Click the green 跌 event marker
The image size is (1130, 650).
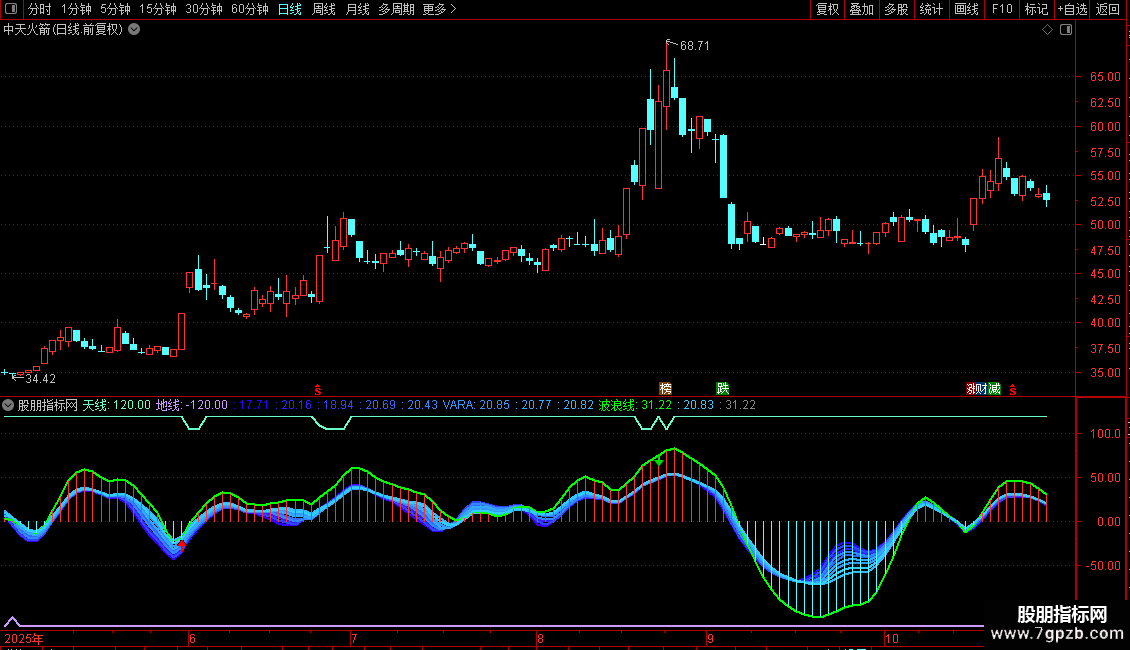[722, 388]
